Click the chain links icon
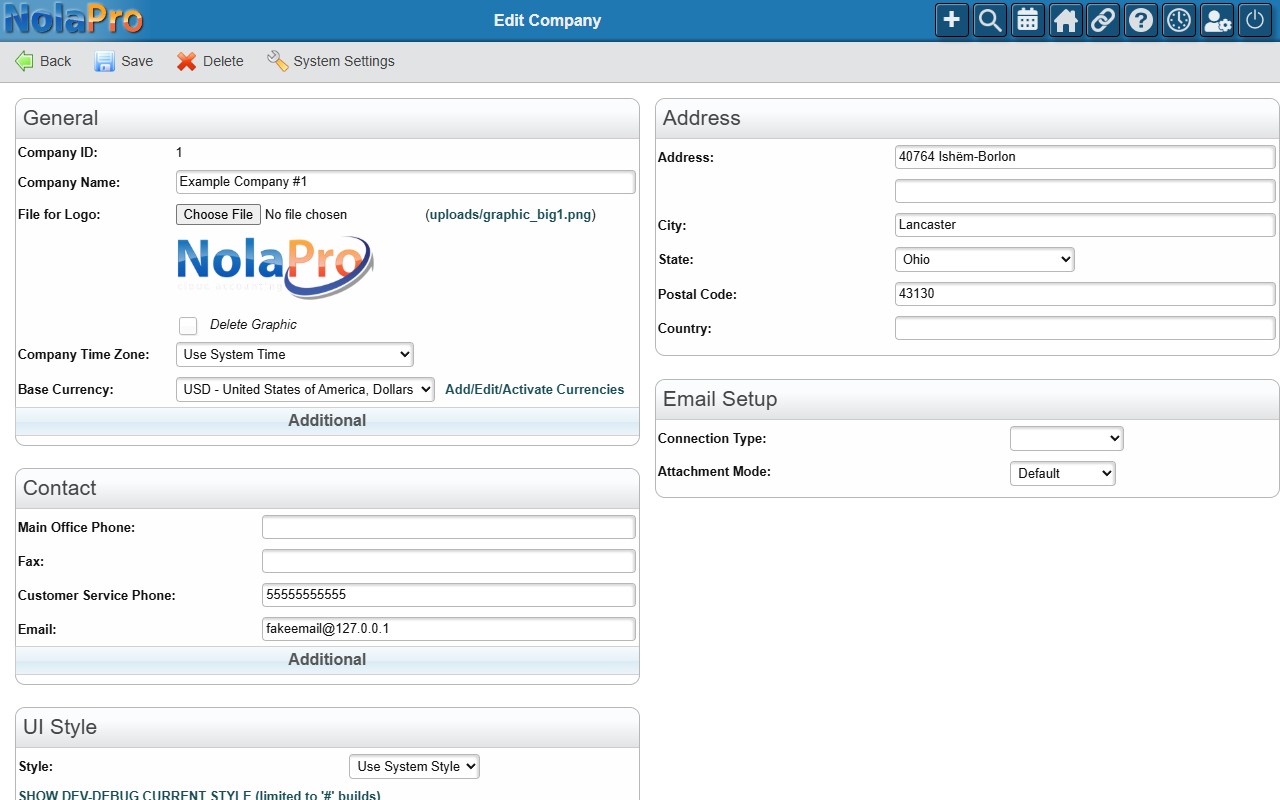 pyautogui.click(x=1103, y=20)
